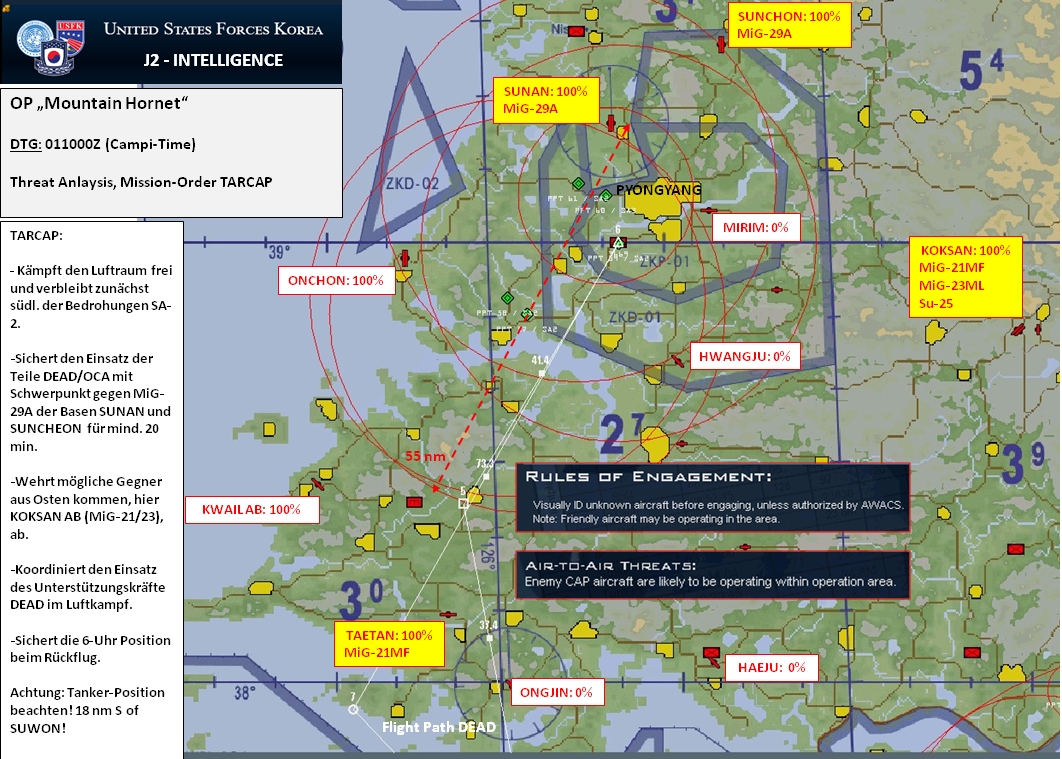This screenshot has width=1062, height=759.
Task: Click the TARCAP: heading in briefing panel
Action: (x=37, y=236)
